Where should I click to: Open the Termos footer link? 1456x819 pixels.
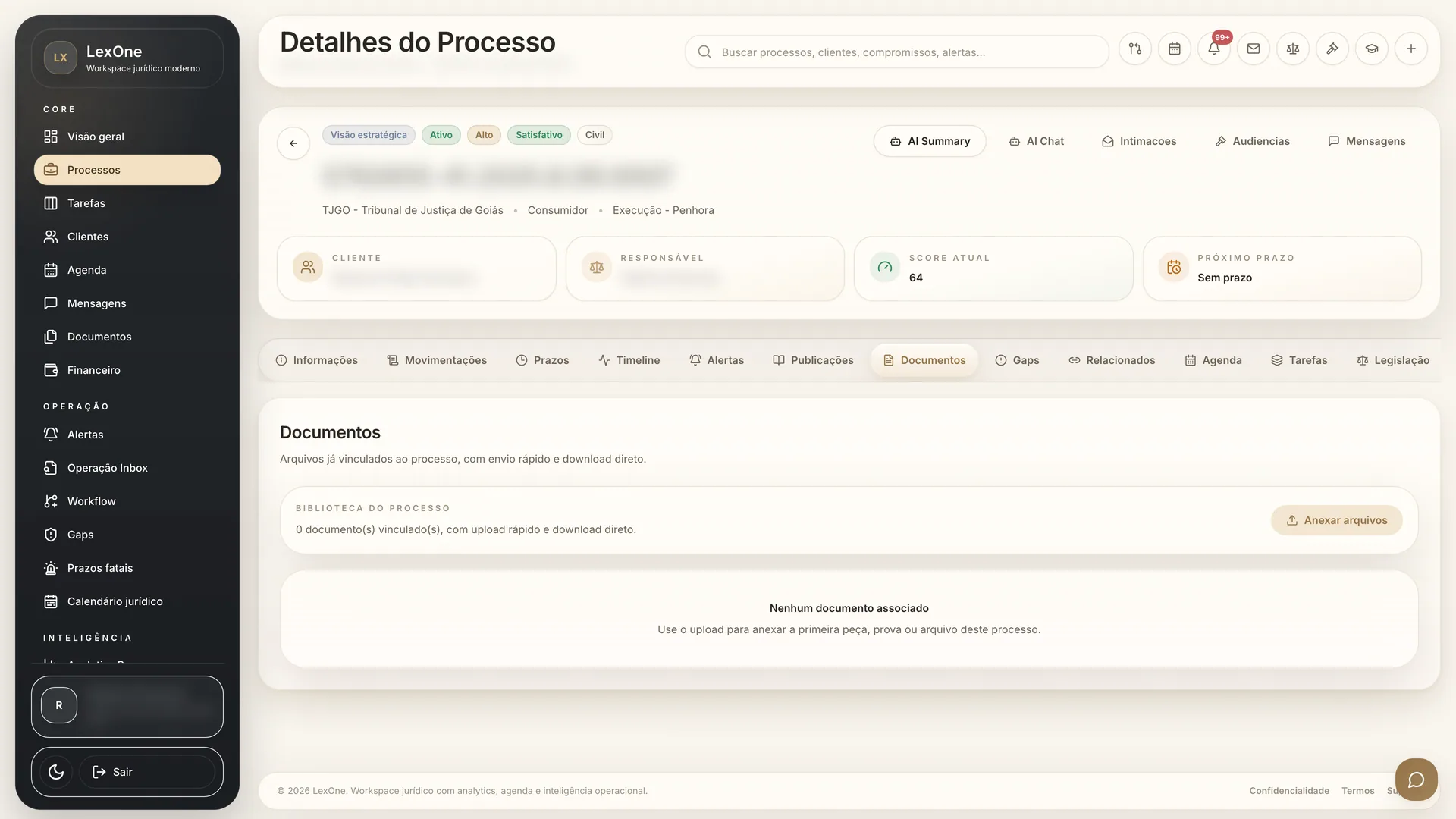point(1357,791)
